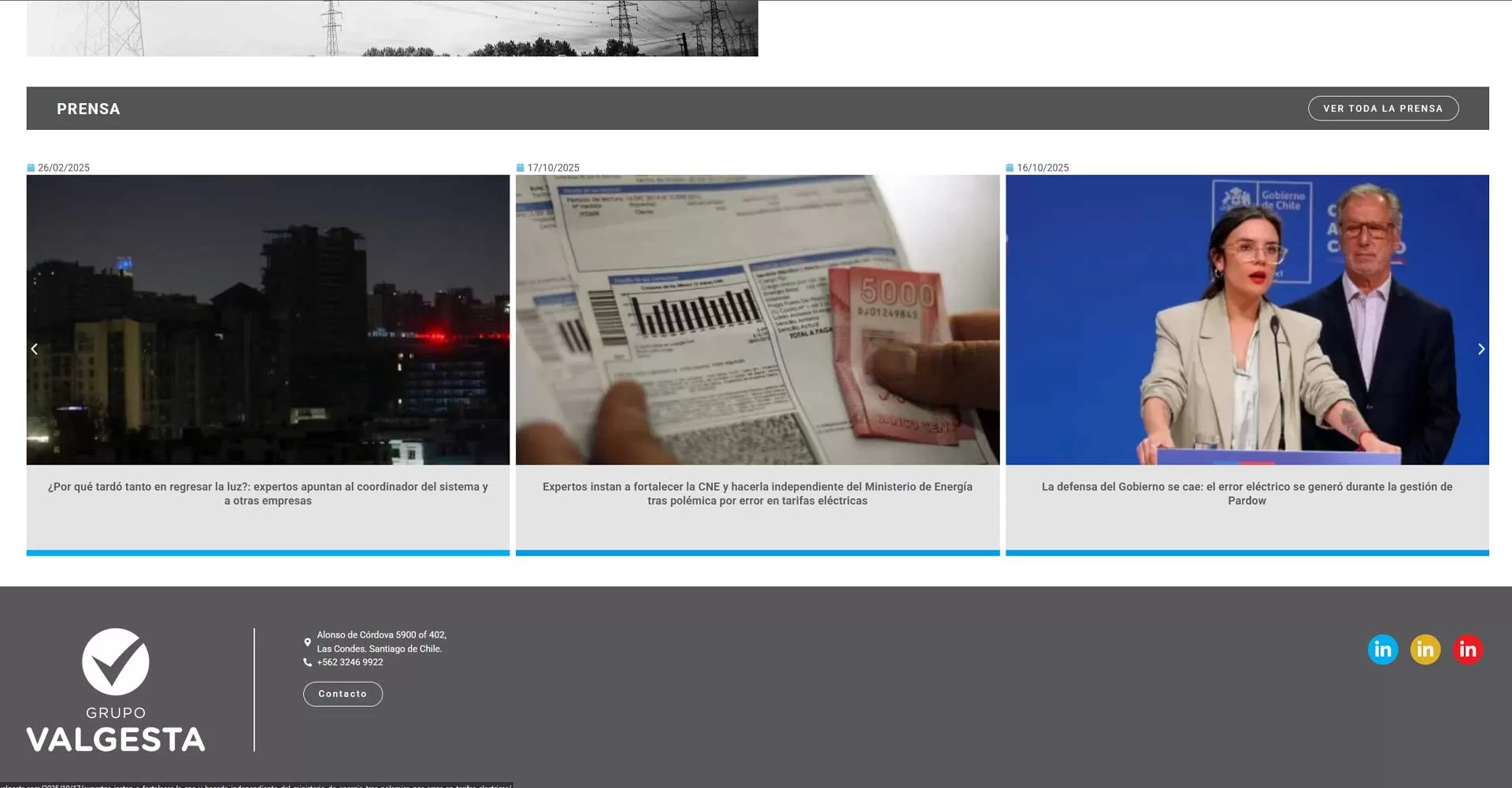
Task: Click the phone icon next to +562 number
Action: tap(307, 663)
